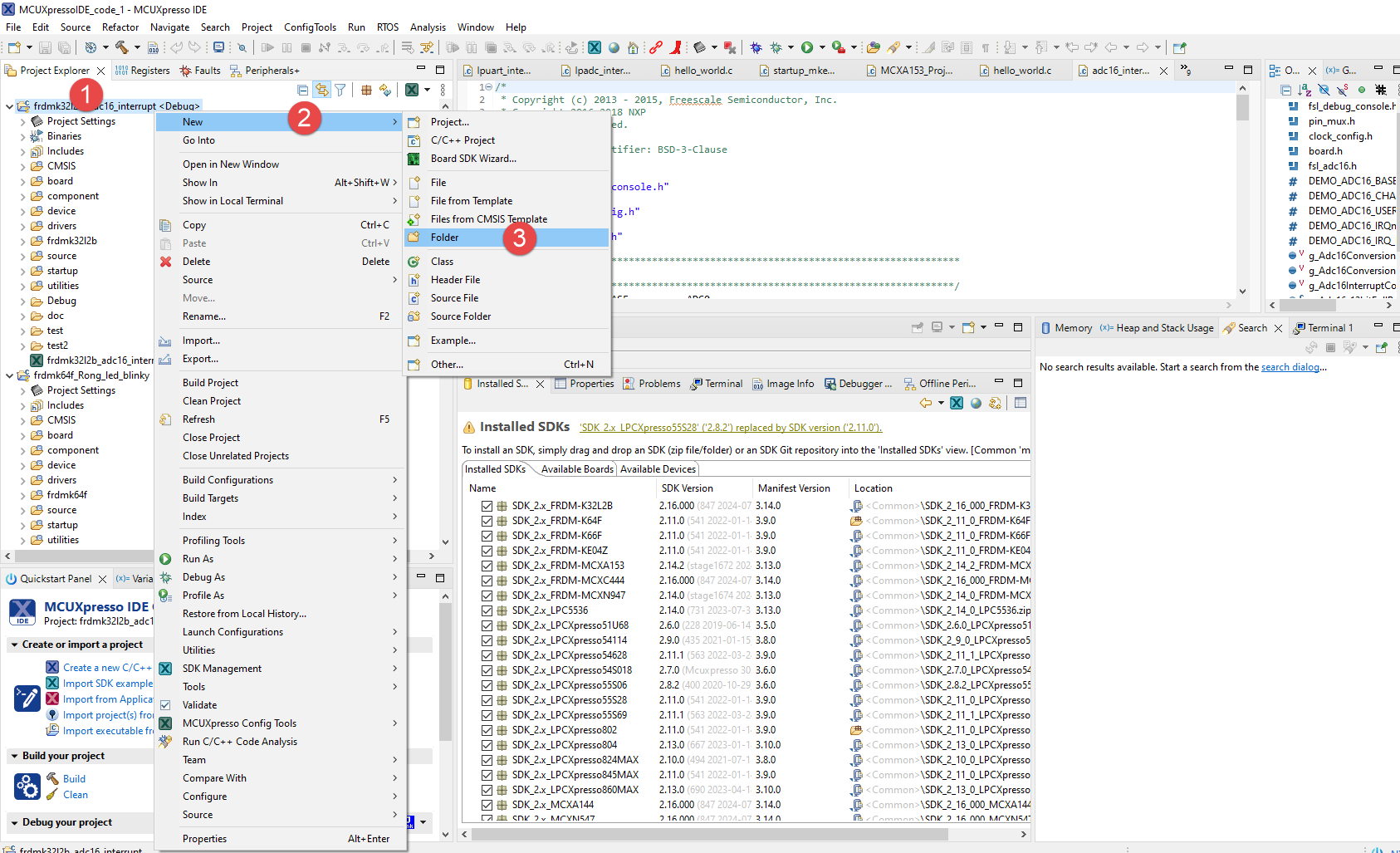Switch to the Available Boards tab
Screen dimensions: 1400x853
click(x=575, y=468)
